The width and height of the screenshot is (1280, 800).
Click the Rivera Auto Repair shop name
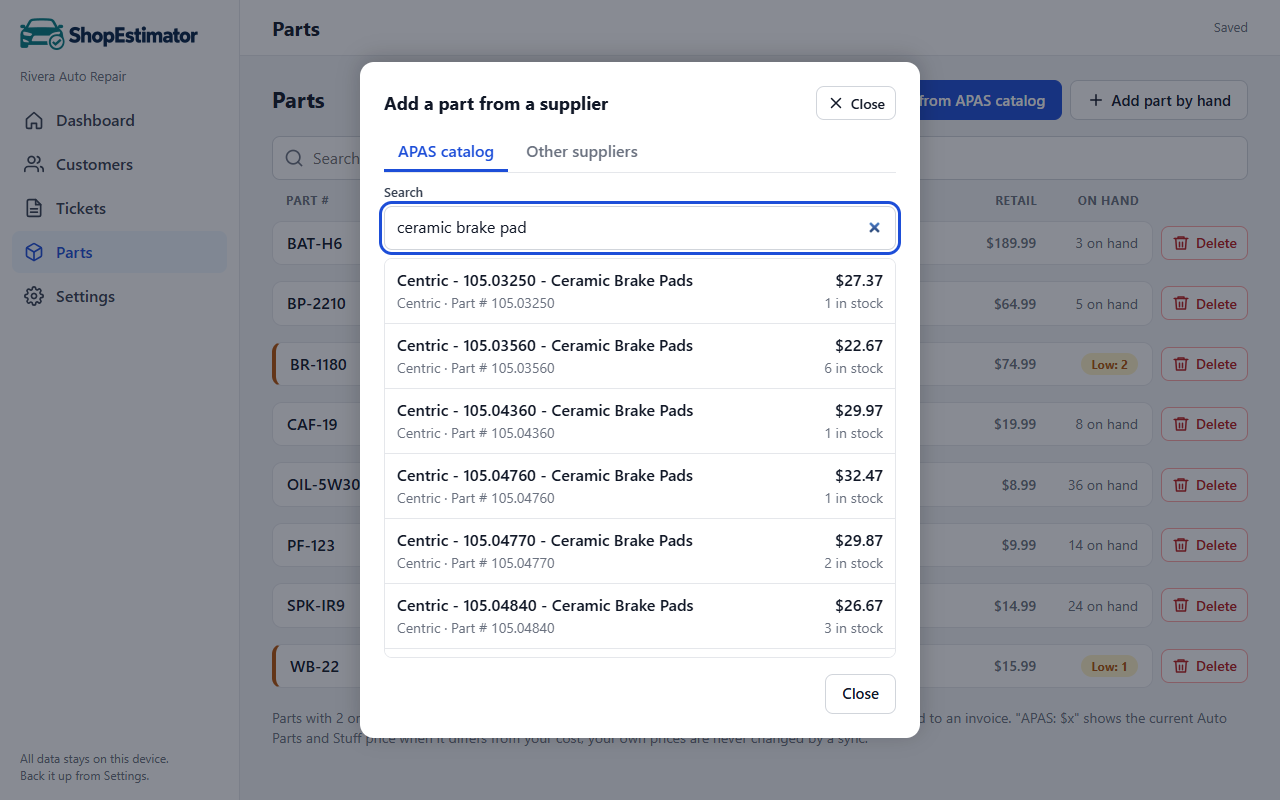[73, 77]
